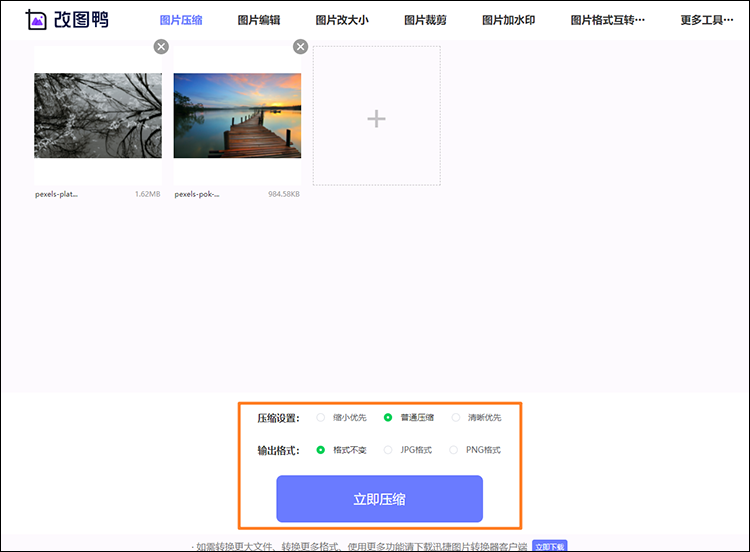Choose PNG格式 as output format
750x552 pixels.
click(456, 450)
